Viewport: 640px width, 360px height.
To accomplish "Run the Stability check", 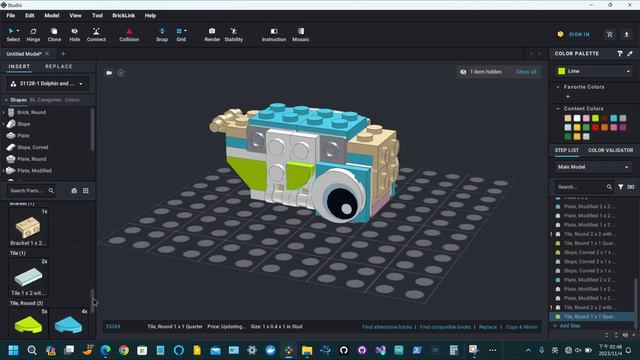I will coord(233,35).
